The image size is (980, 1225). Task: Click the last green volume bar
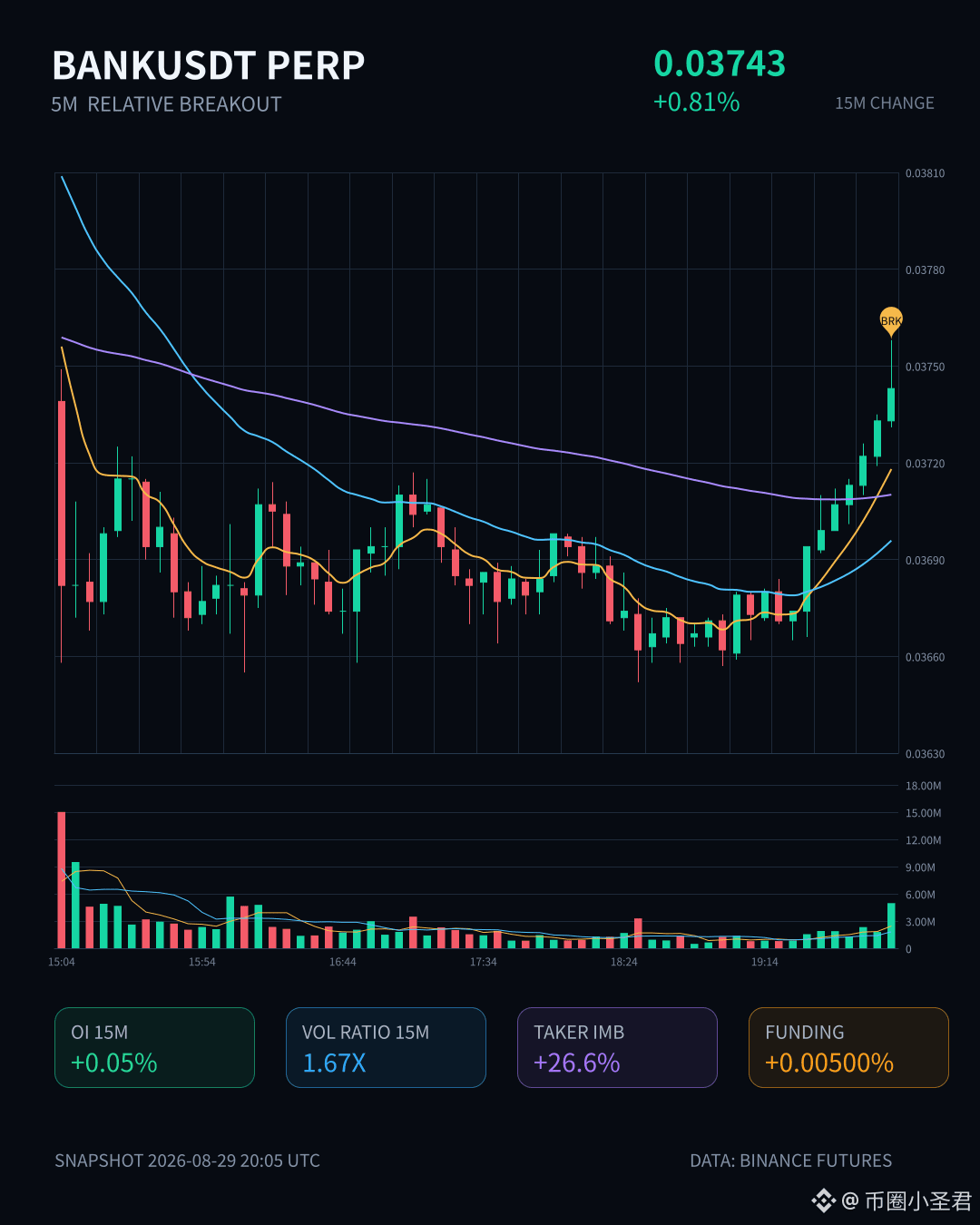pos(891,926)
